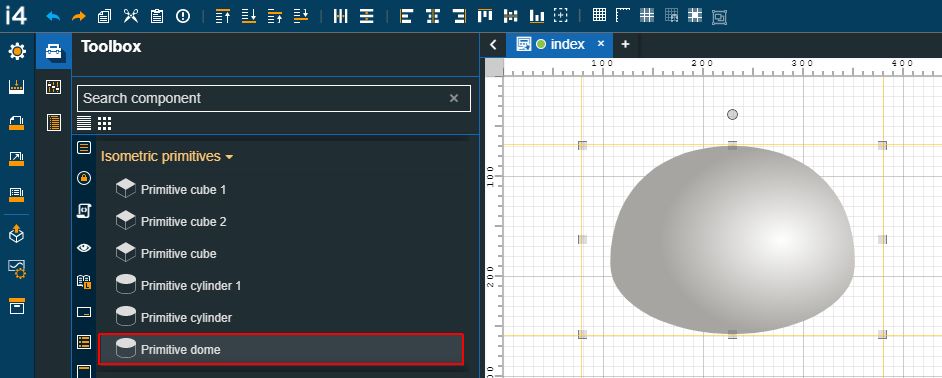
Task: Switch toolbox to grid view
Action: (x=105, y=123)
